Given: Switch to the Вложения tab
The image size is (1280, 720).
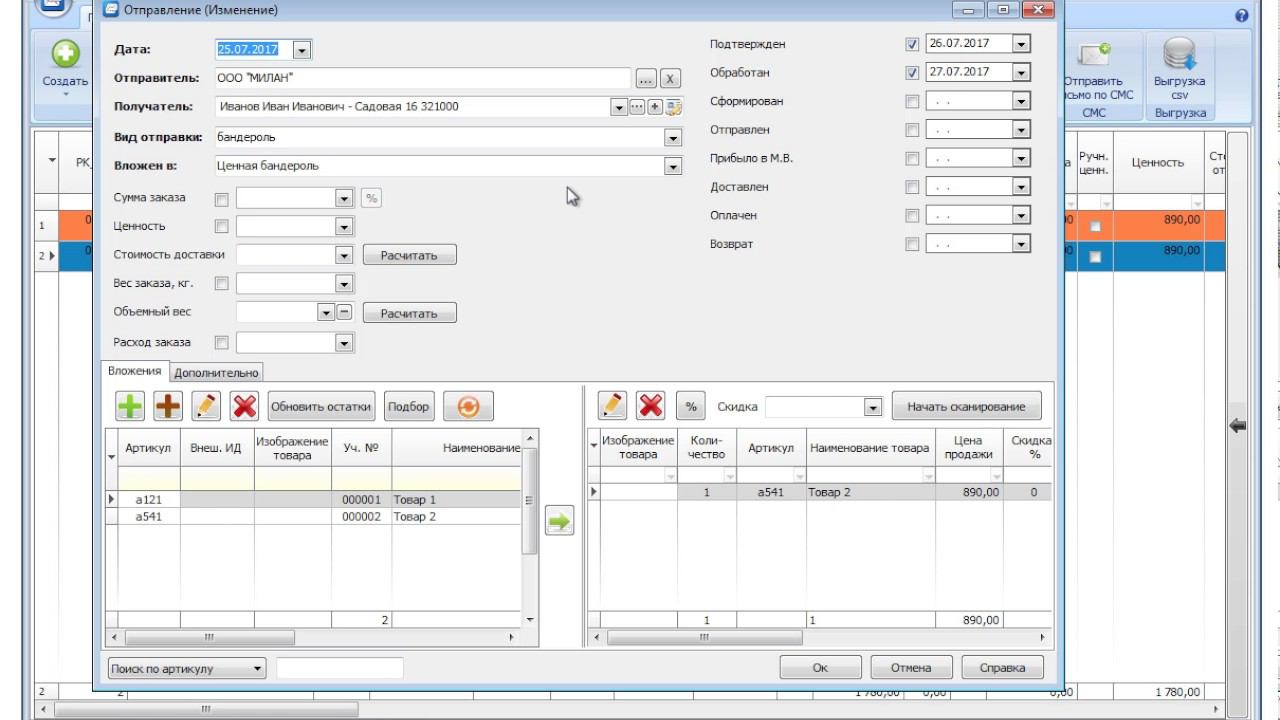Looking at the screenshot, I should pos(134,371).
